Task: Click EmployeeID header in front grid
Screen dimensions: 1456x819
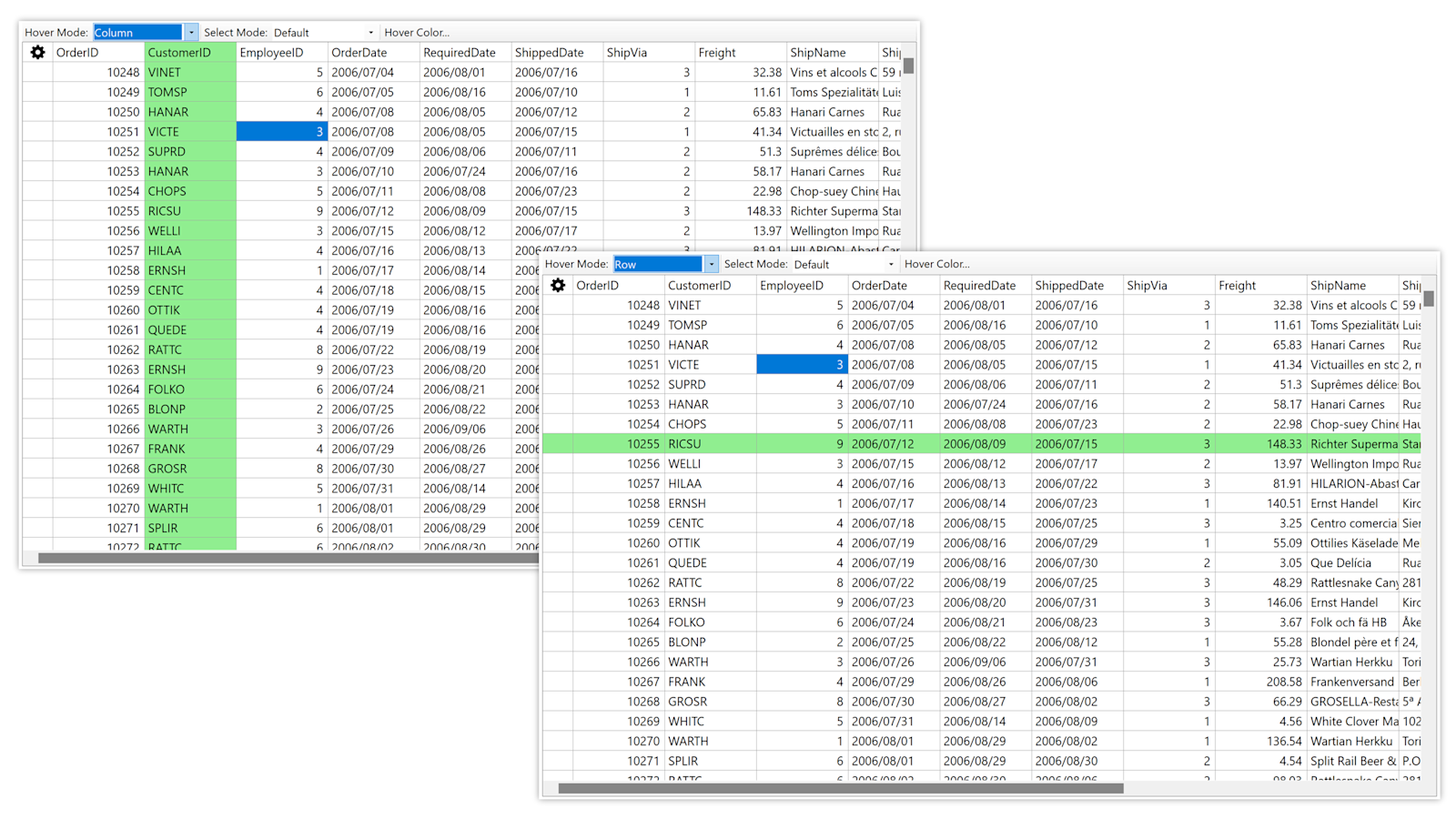Action: [x=803, y=286]
